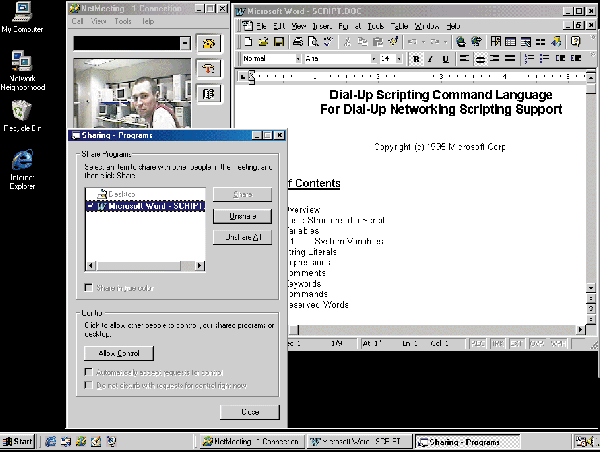Image resolution: width=600 pixels, height=452 pixels.
Task: Click the Unshare All button
Action: click(242, 237)
